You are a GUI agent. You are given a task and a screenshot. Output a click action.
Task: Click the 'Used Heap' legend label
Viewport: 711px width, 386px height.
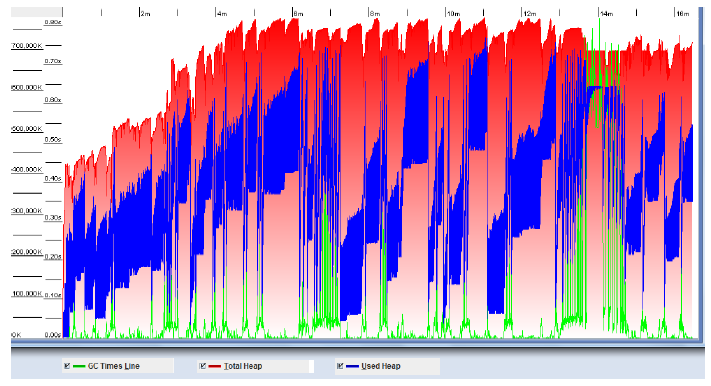381,366
